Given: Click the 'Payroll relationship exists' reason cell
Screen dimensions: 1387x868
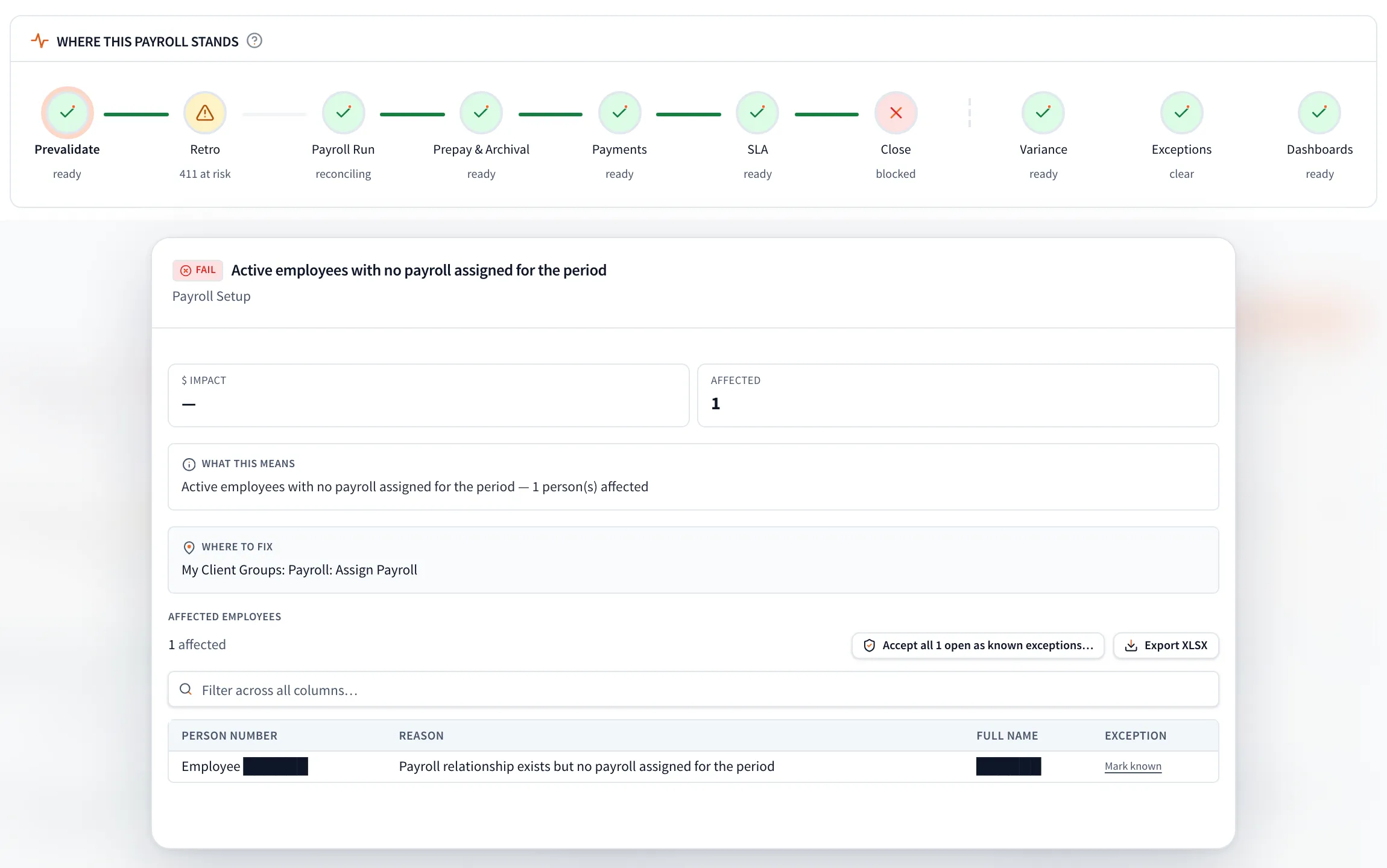Looking at the screenshot, I should (586, 766).
